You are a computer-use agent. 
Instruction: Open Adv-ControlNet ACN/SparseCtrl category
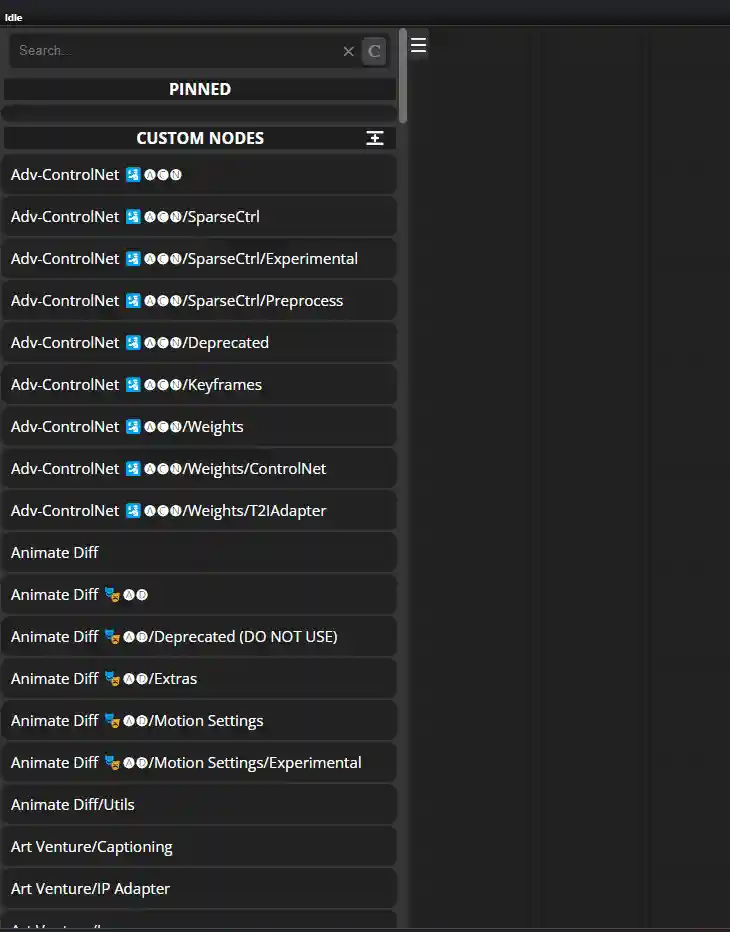(199, 217)
